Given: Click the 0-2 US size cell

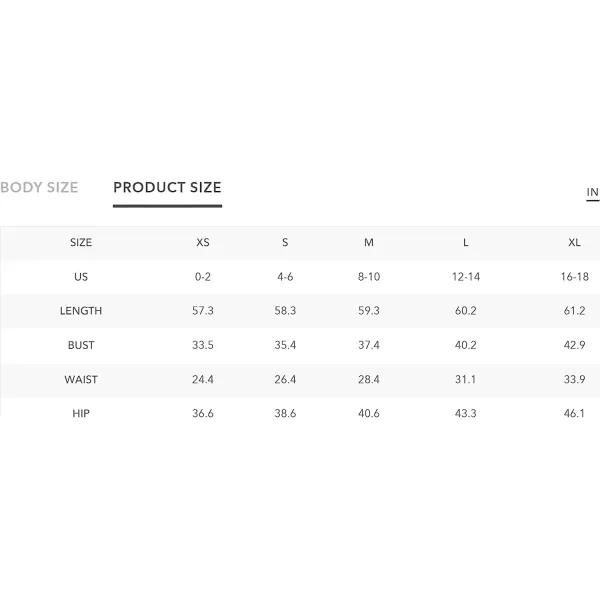Looking at the screenshot, I should pyautogui.click(x=203, y=277).
